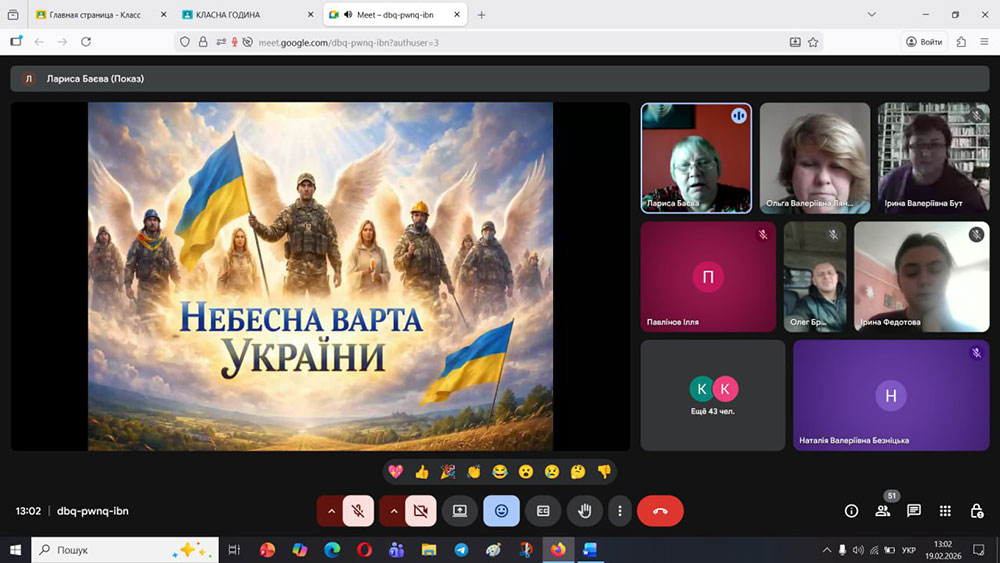Open the activities grid icon
The height and width of the screenshot is (563, 1000).
coord(945,511)
